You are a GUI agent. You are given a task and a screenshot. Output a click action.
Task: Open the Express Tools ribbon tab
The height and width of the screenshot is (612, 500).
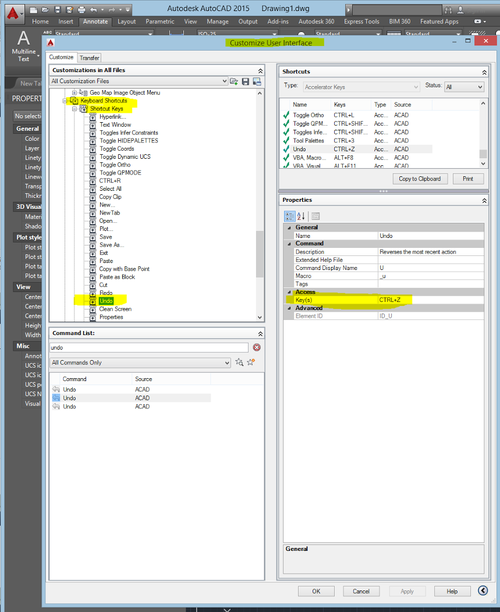tap(361, 21)
